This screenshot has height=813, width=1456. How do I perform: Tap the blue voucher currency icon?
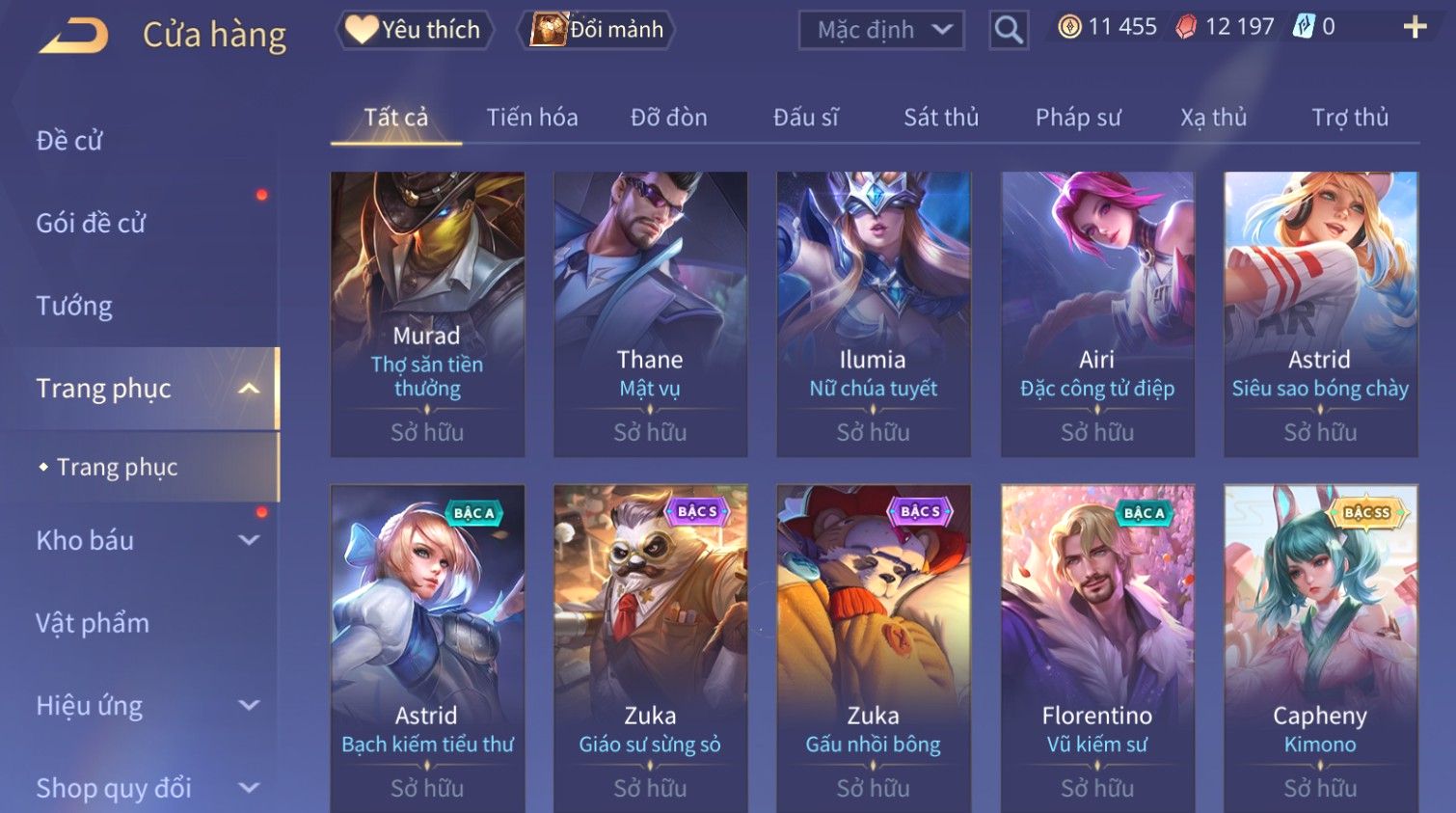tap(1304, 27)
